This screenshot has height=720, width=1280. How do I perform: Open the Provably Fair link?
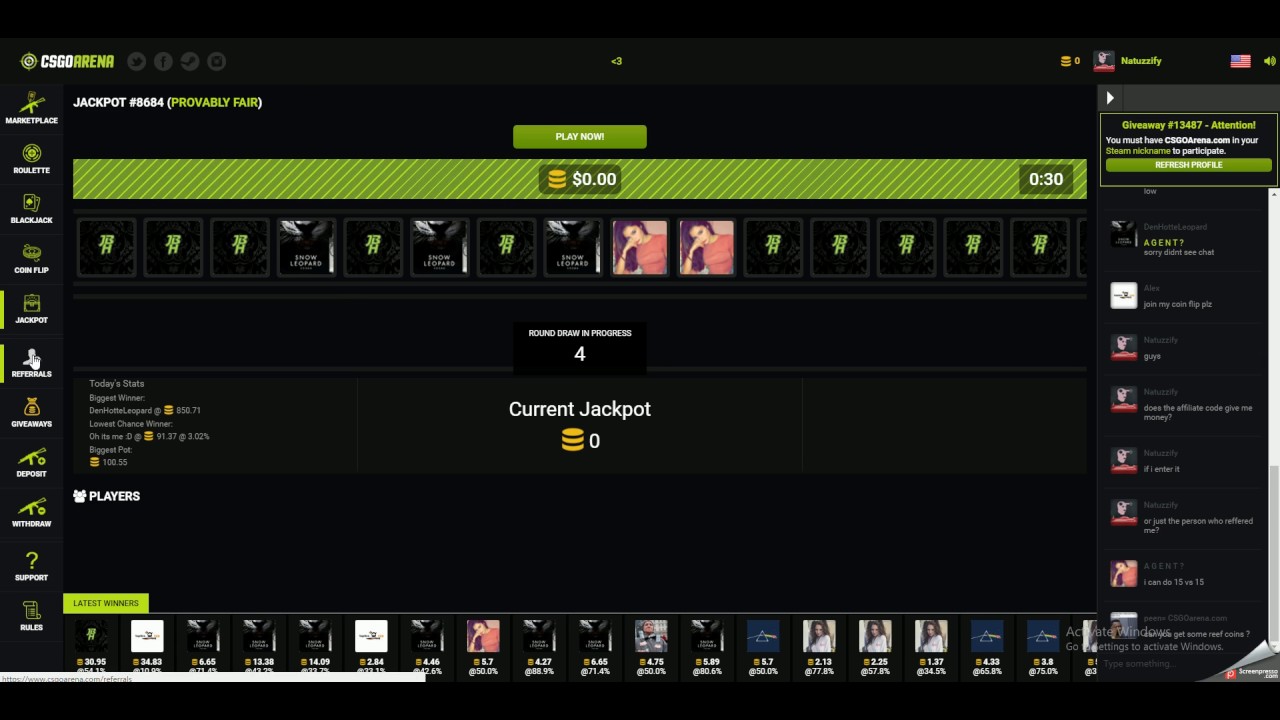[x=214, y=102]
